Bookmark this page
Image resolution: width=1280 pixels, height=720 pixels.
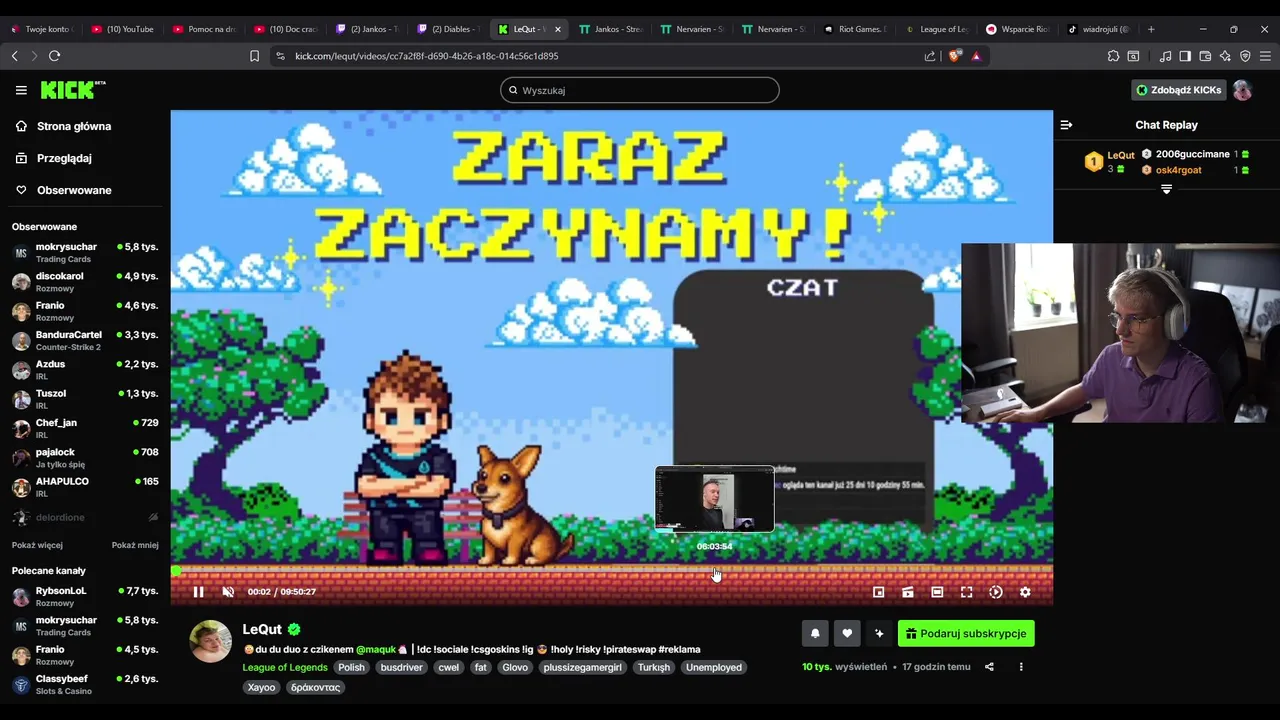[x=254, y=56]
